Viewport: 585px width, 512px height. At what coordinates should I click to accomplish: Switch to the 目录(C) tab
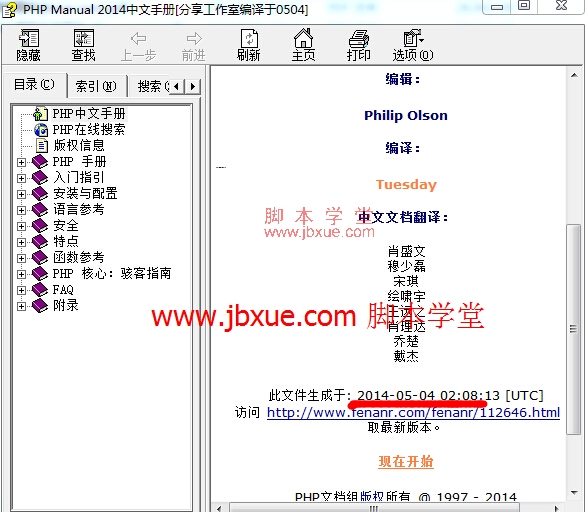click(x=34, y=84)
